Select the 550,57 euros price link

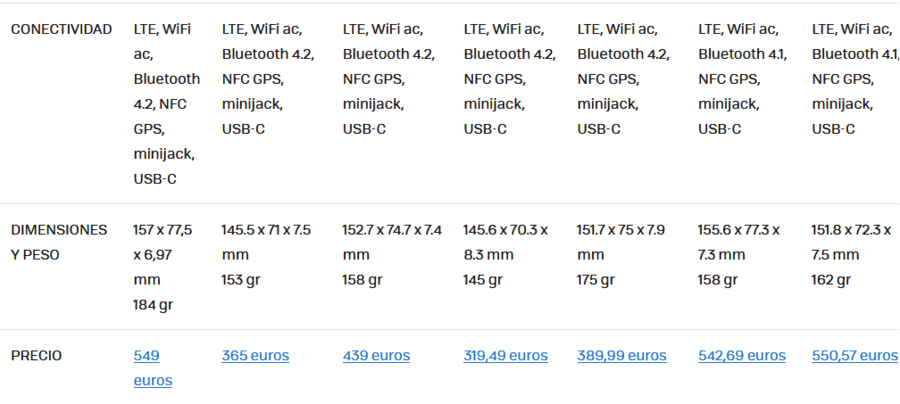[x=855, y=356]
